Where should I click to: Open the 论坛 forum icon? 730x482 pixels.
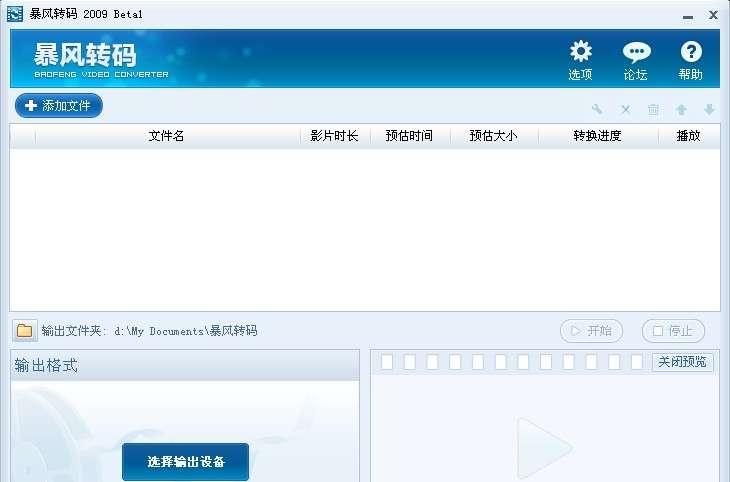point(636,61)
